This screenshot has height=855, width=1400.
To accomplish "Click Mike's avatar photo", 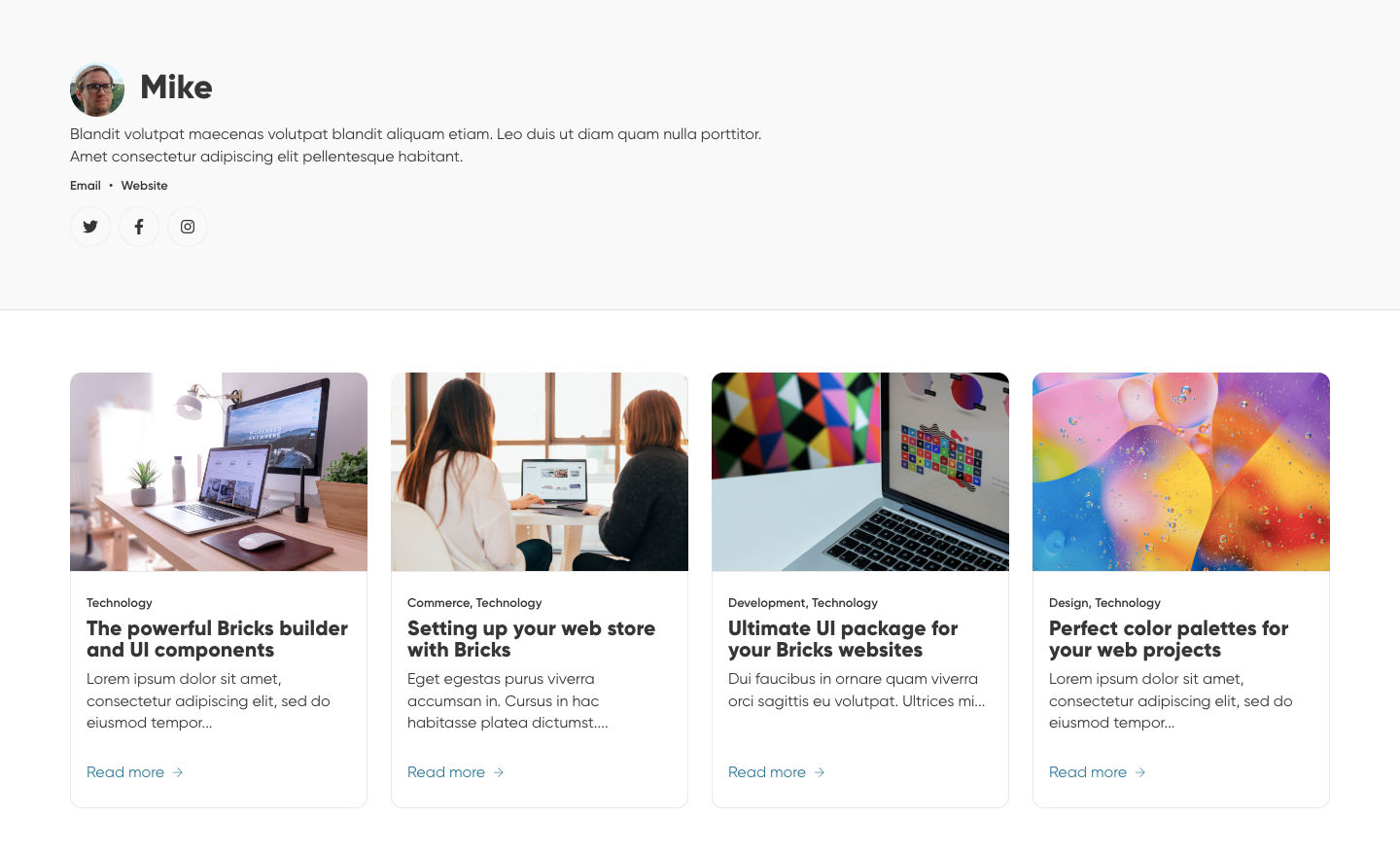I will point(97,89).
